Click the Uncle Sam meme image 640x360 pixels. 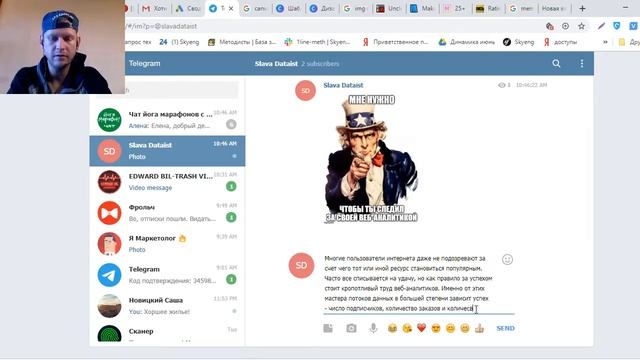pos(371,159)
